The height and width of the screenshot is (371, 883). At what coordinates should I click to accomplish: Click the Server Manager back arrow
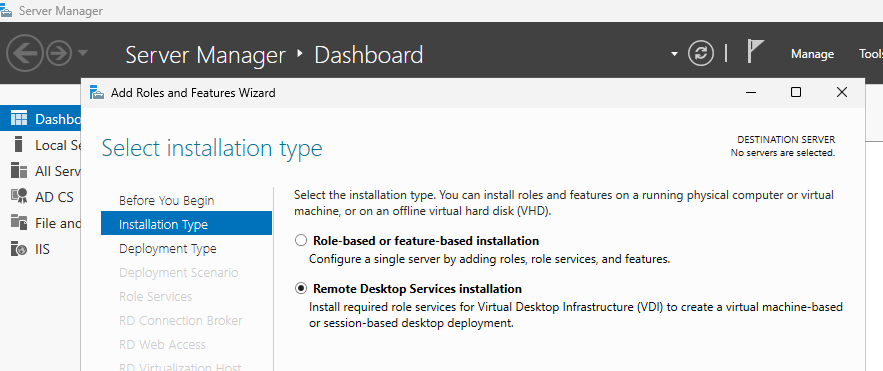(24, 53)
